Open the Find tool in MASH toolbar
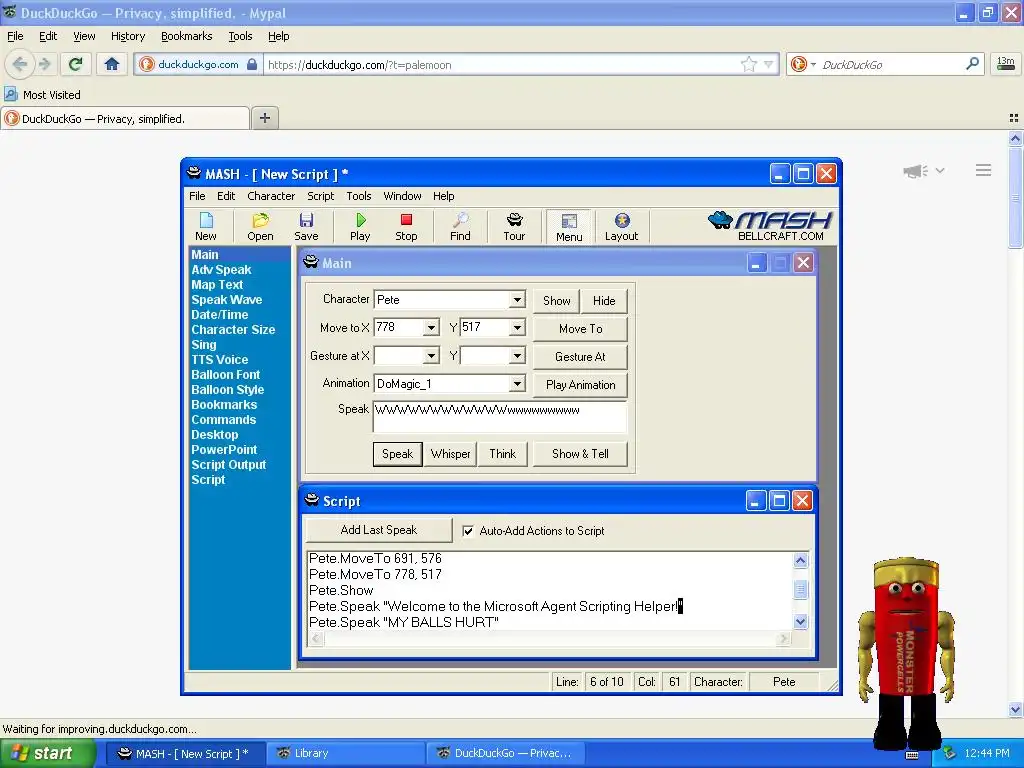 pyautogui.click(x=460, y=226)
